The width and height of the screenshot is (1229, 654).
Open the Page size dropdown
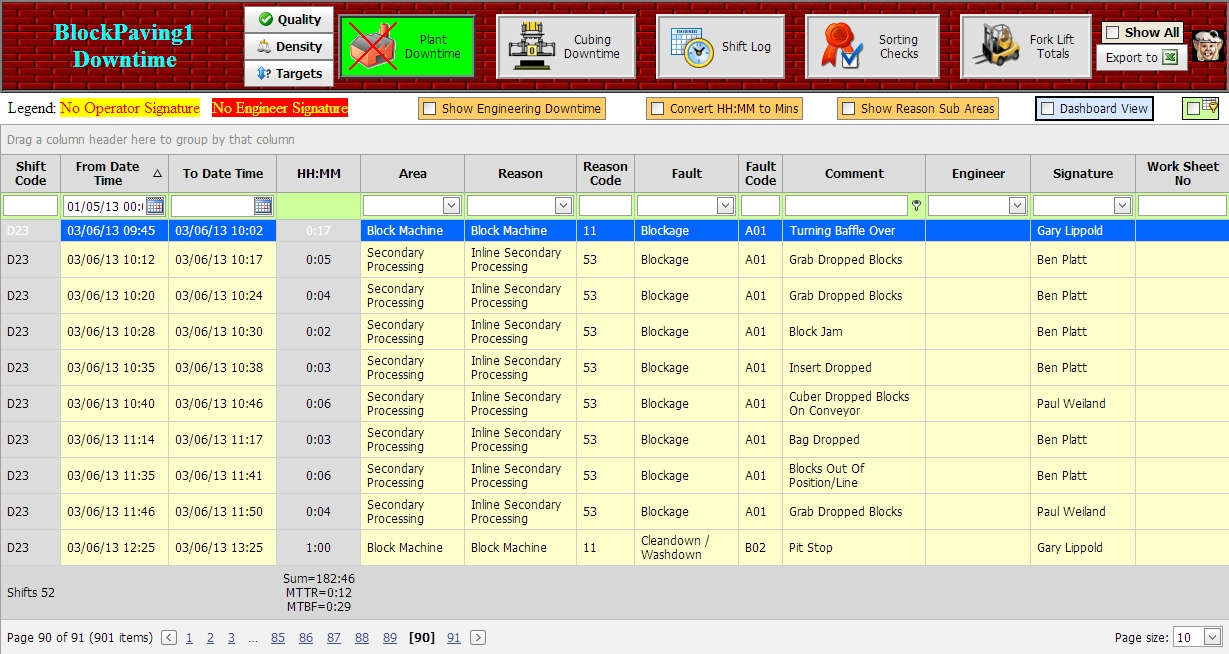(x=1213, y=637)
